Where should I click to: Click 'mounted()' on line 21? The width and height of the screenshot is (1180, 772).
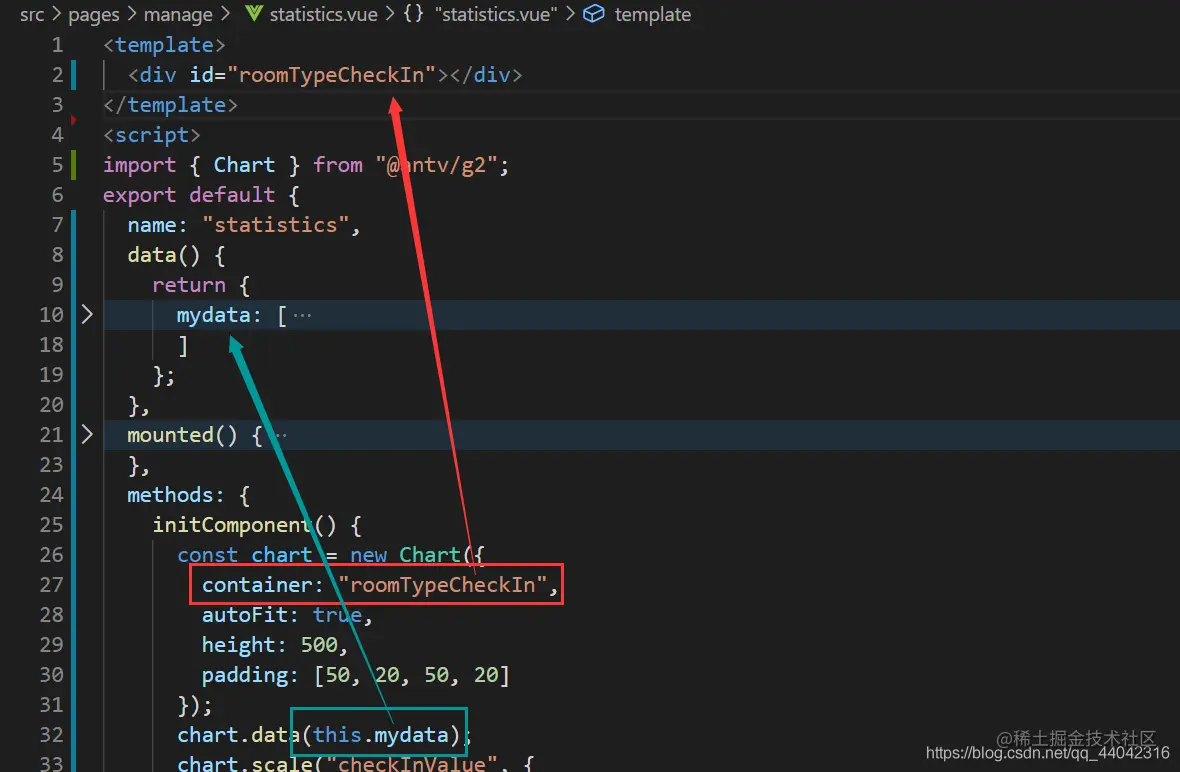pyautogui.click(x=182, y=435)
